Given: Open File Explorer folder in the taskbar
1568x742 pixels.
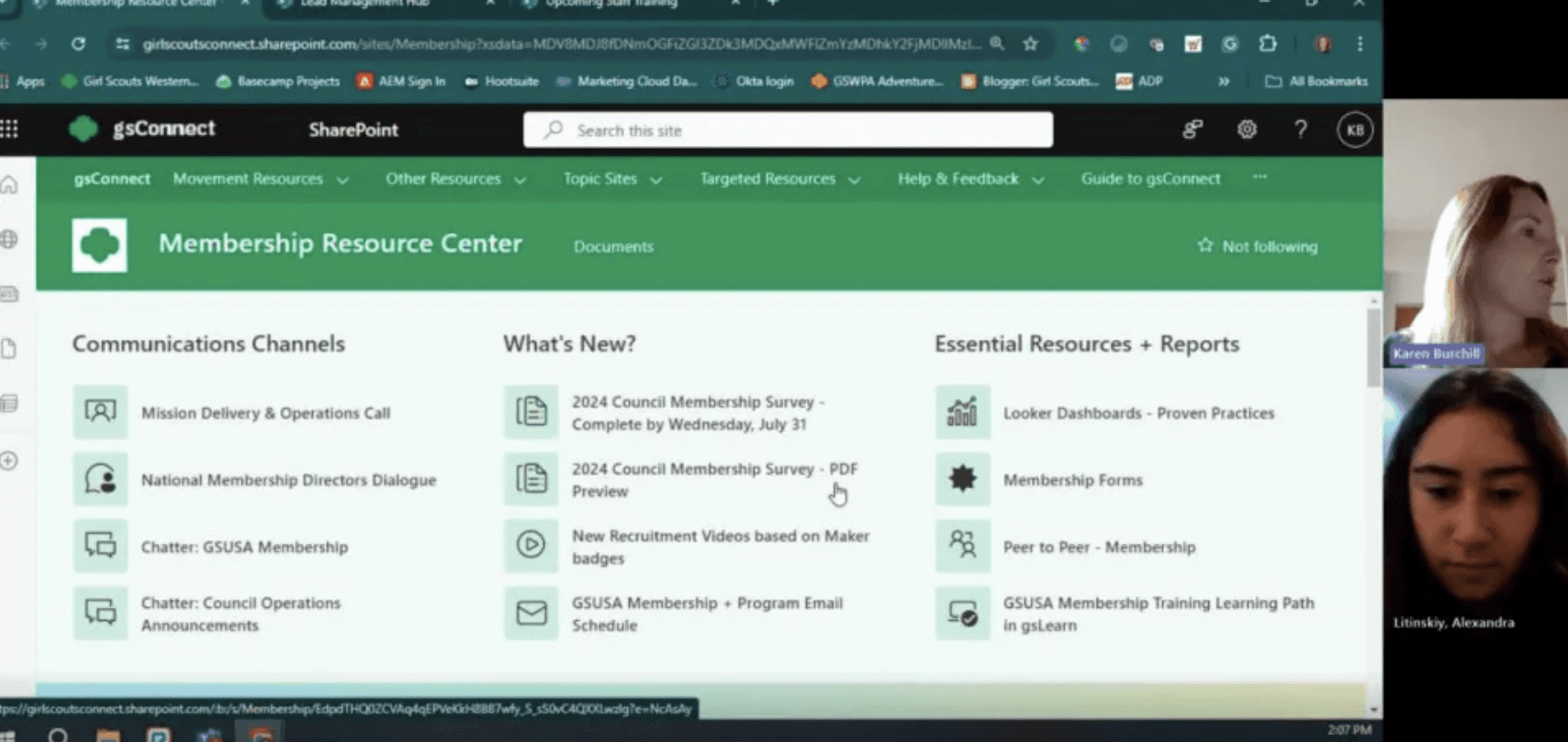Looking at the screenshot, I should click(108, 735).
